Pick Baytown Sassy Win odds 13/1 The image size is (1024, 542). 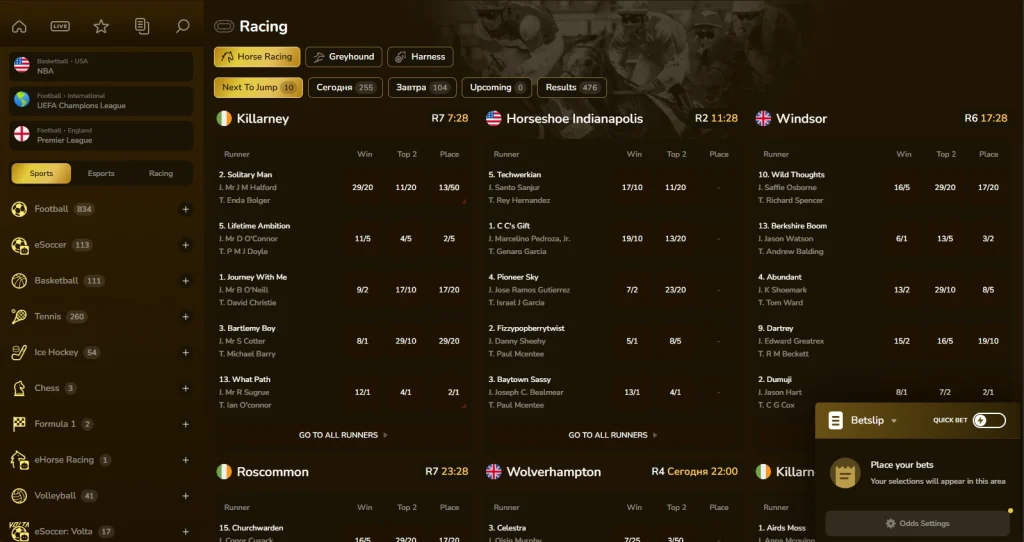(632, 392)
